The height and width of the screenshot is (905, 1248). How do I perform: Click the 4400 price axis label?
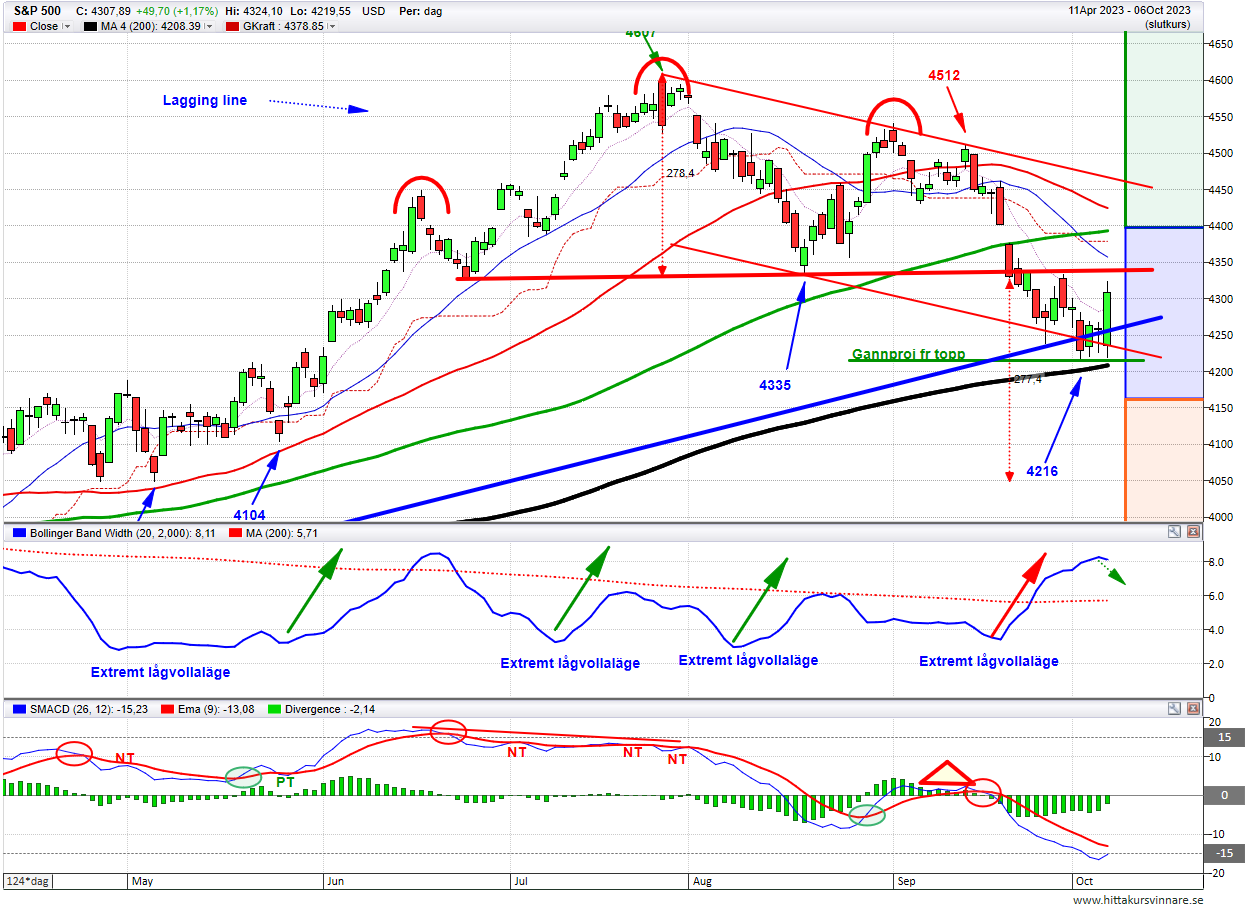(x=1219, y=226)
